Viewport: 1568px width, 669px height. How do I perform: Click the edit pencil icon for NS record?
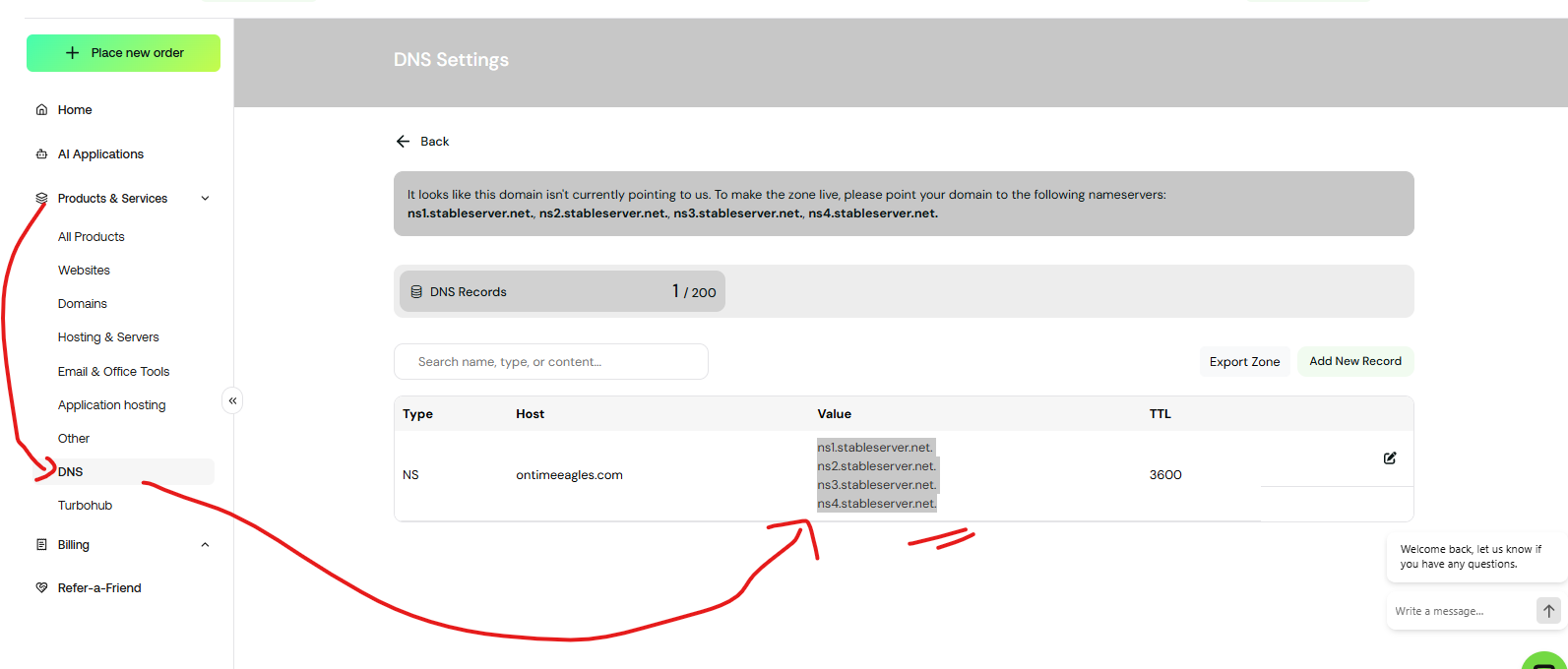(1389, 458)
